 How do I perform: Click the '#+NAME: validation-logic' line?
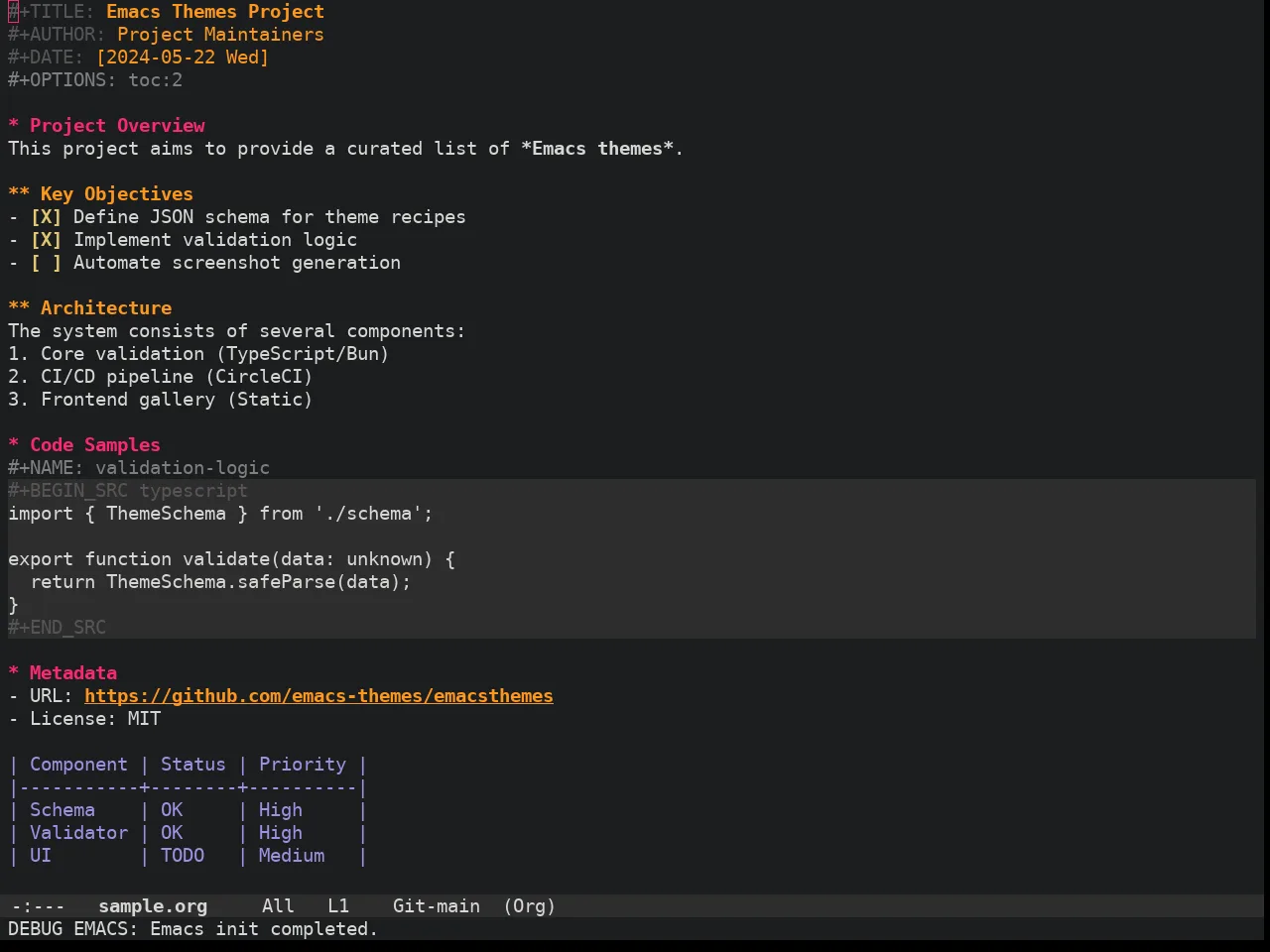tap(139, 468)
